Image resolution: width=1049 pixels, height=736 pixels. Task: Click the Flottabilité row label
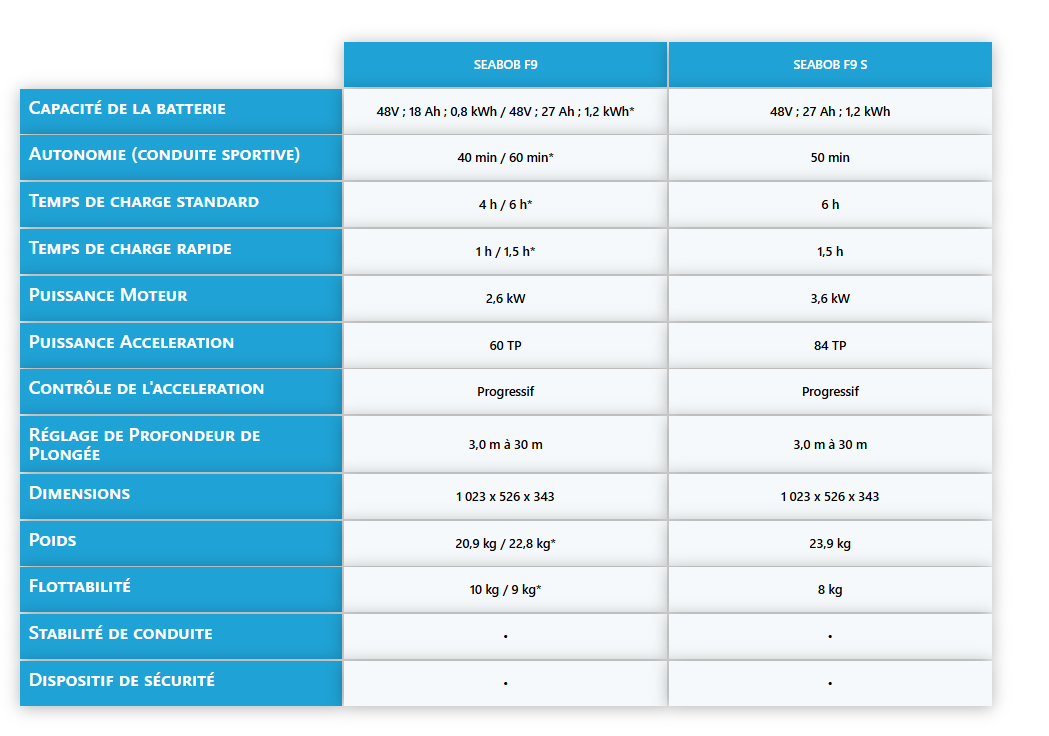tap(80, 587)
